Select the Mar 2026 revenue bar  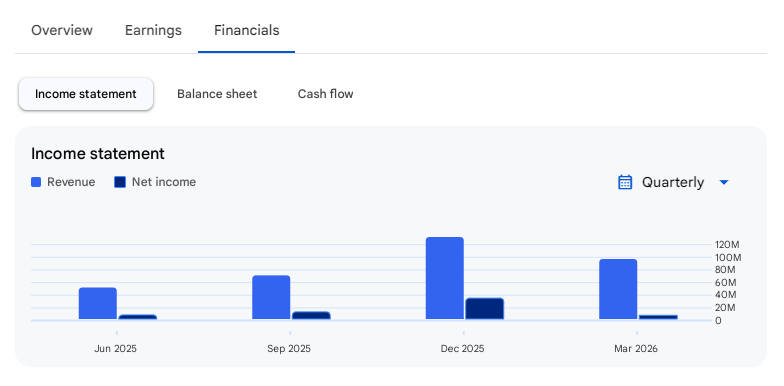coord(618,289)
